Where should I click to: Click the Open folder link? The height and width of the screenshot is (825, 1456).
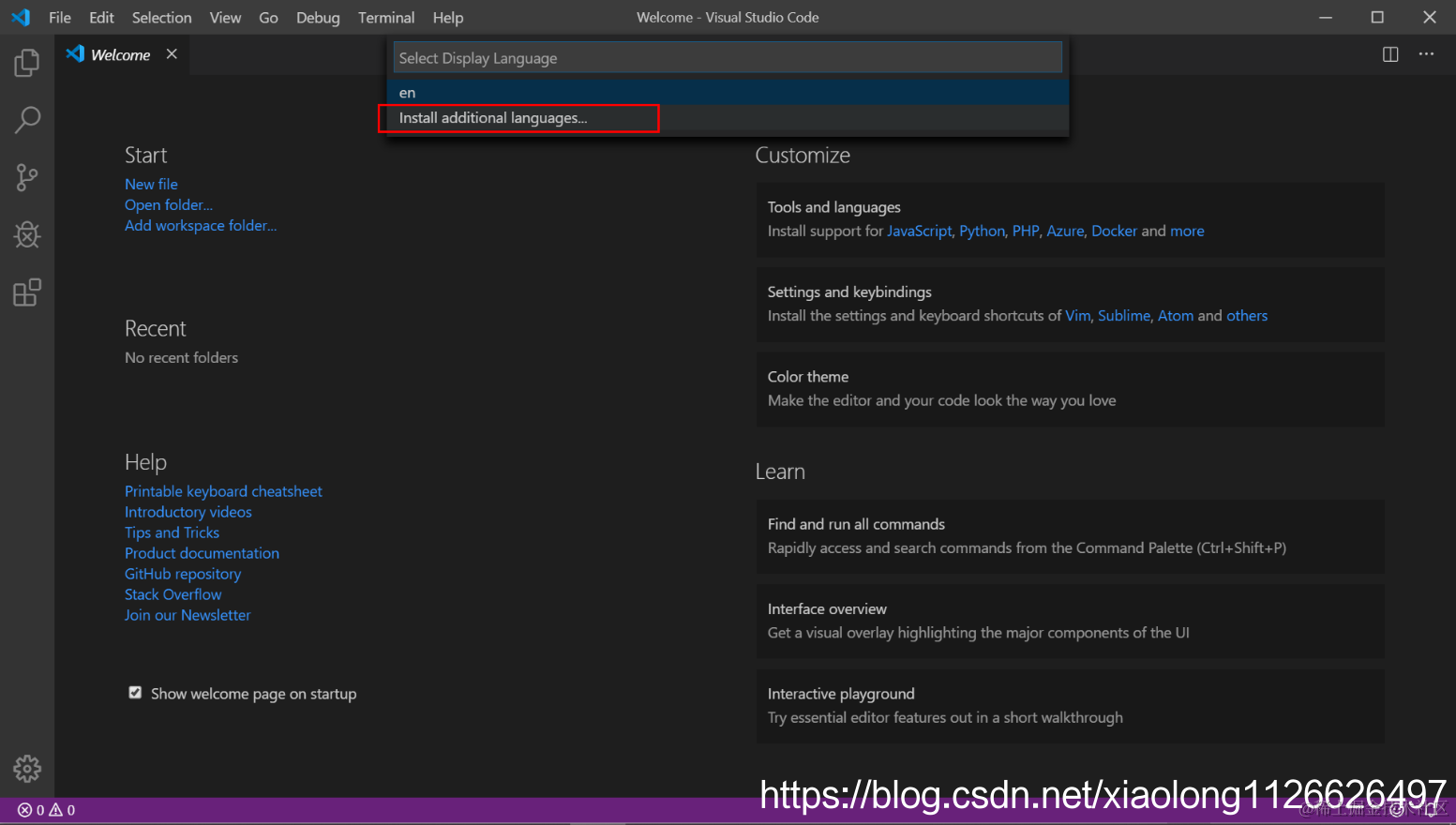[169, 204]
